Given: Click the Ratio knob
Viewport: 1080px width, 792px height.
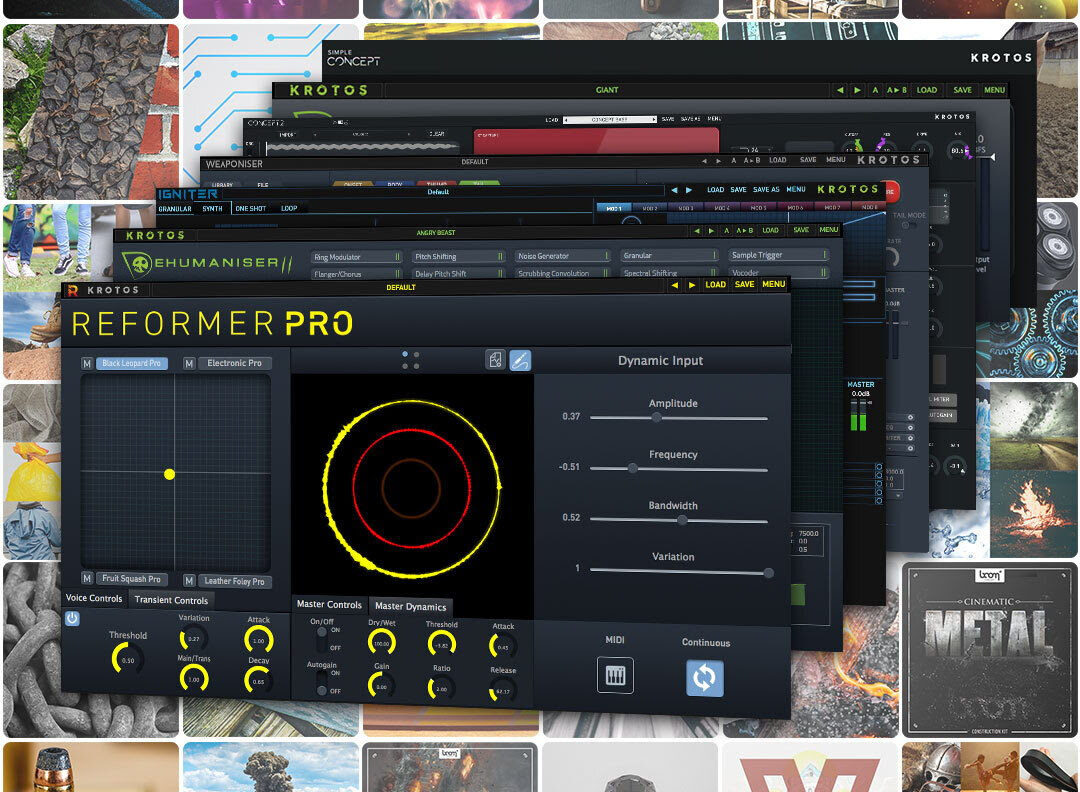Looking at the screenshot, I should [442, 688].
